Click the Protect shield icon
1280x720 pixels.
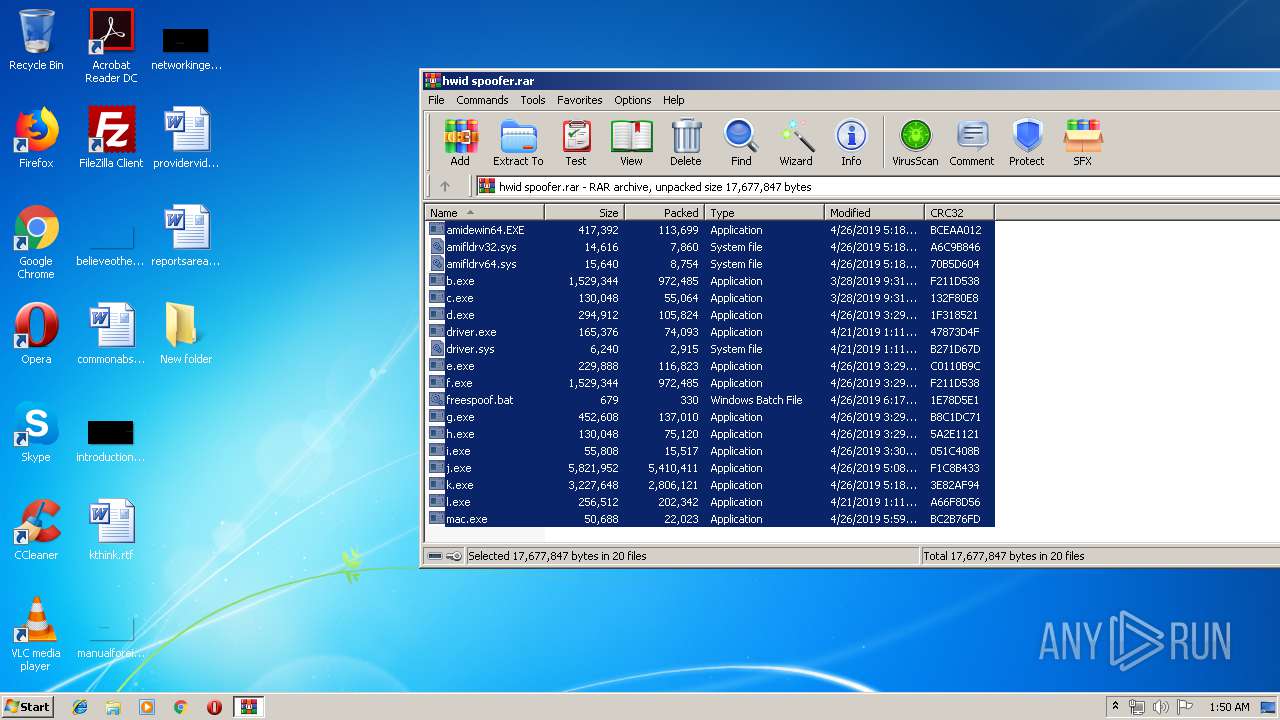[1027, 142]
